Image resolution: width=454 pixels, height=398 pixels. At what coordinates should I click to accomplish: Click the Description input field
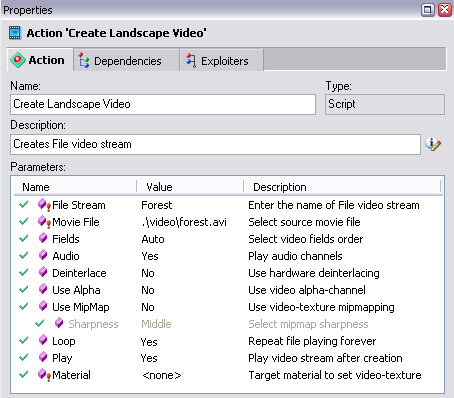pyautogui.click(x=215, y=144)
